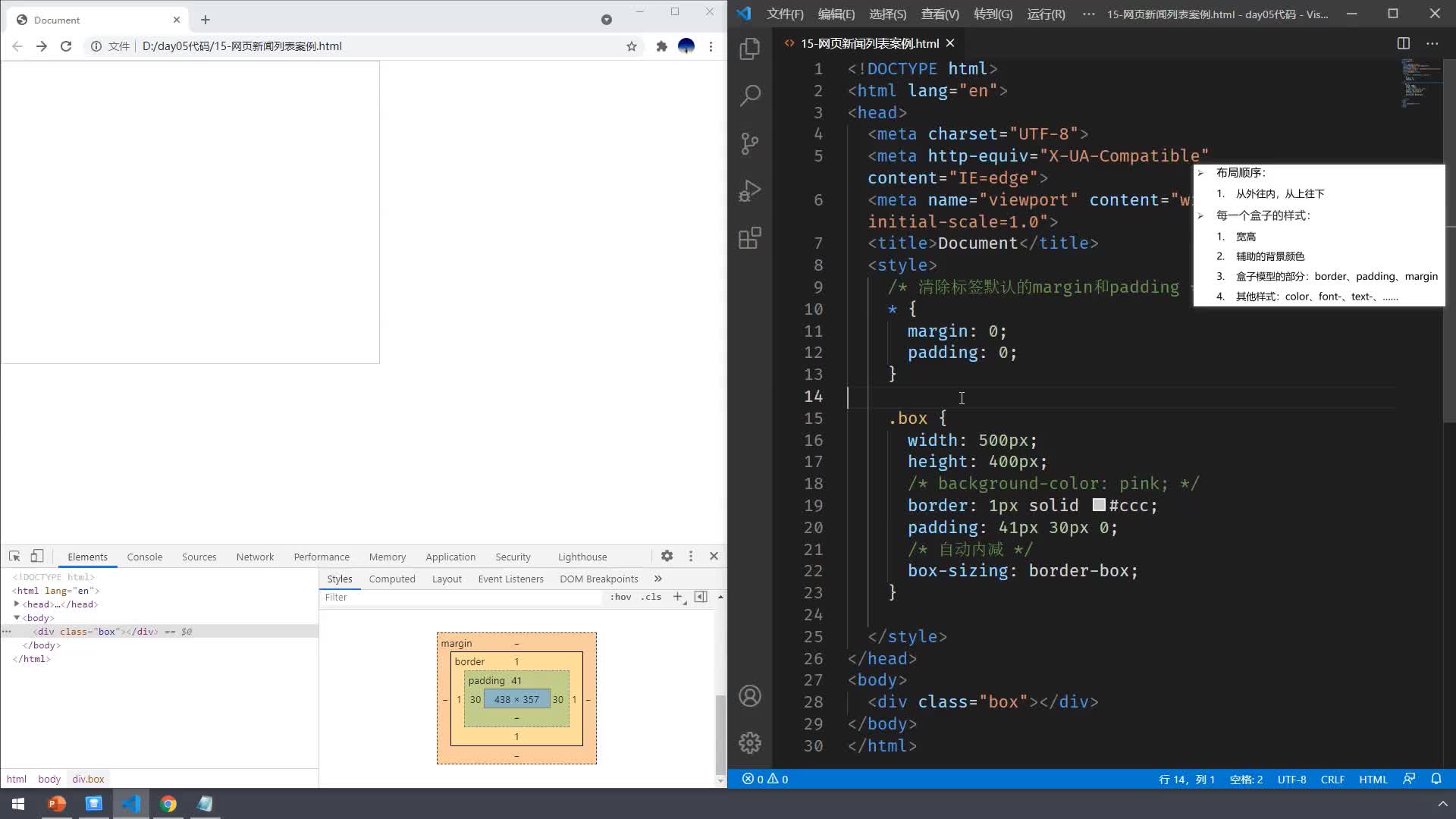The image size is (1456, 819).
Task: Open VS Code notifications bell
Action: pyautogui.click(x=1436, y=779)
